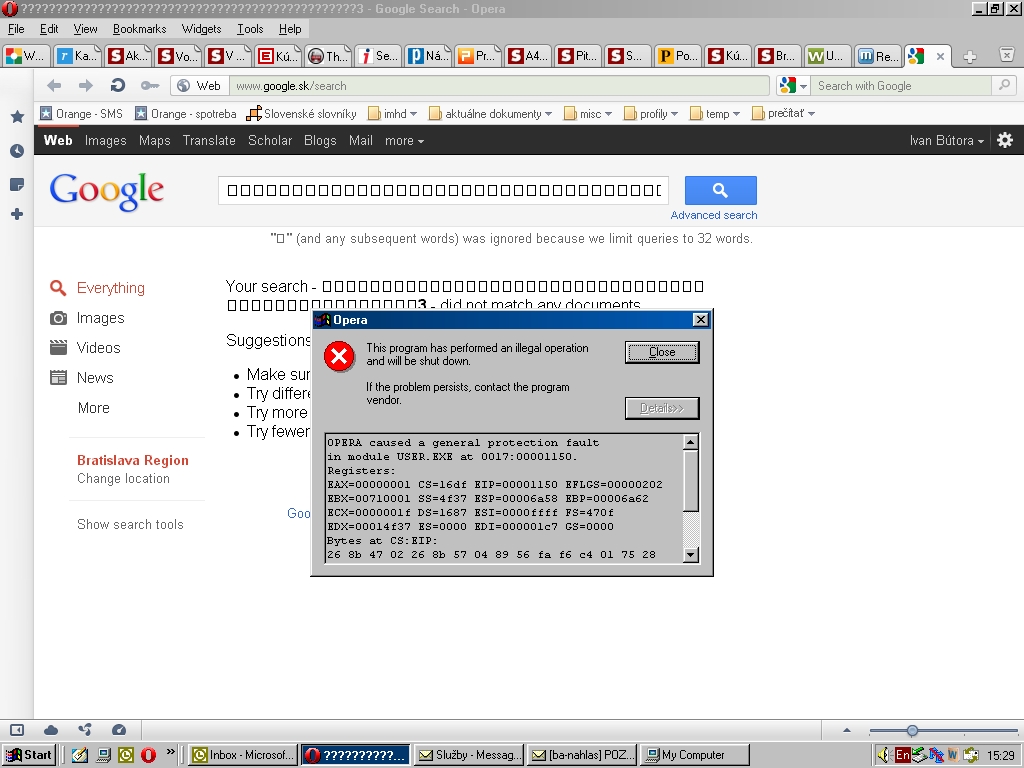
Task: Switch to the 'Po...' tab
Action: tap(678, 56)
